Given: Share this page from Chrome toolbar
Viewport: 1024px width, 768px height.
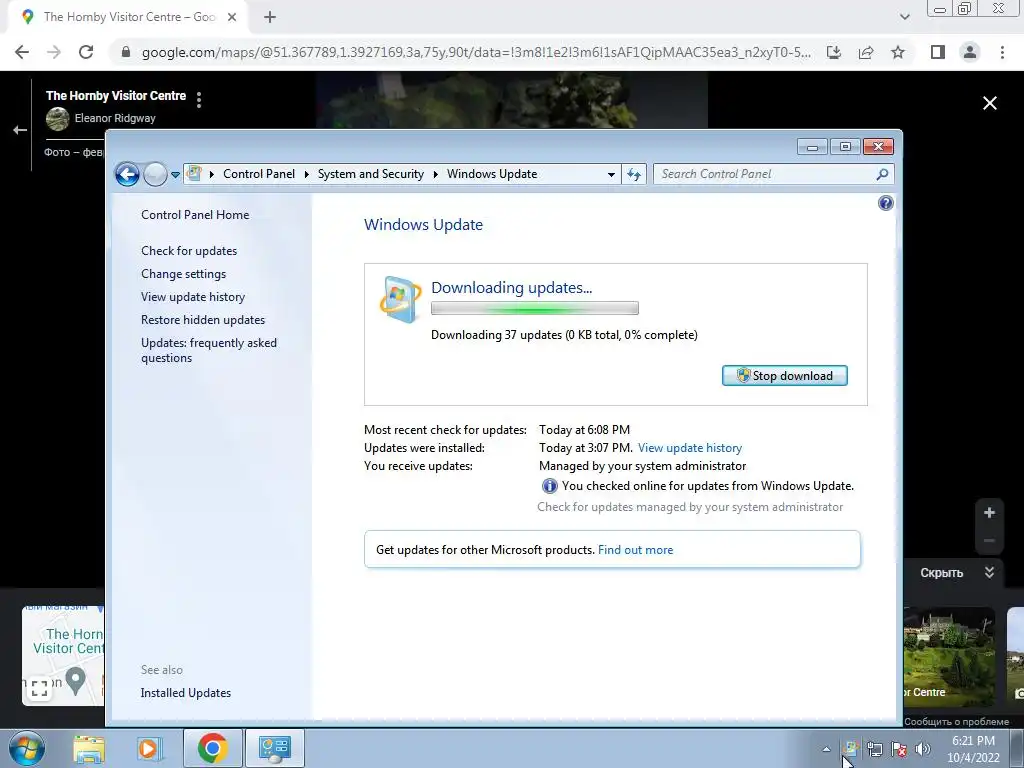Looking at the screenshot, I should 866,52.
